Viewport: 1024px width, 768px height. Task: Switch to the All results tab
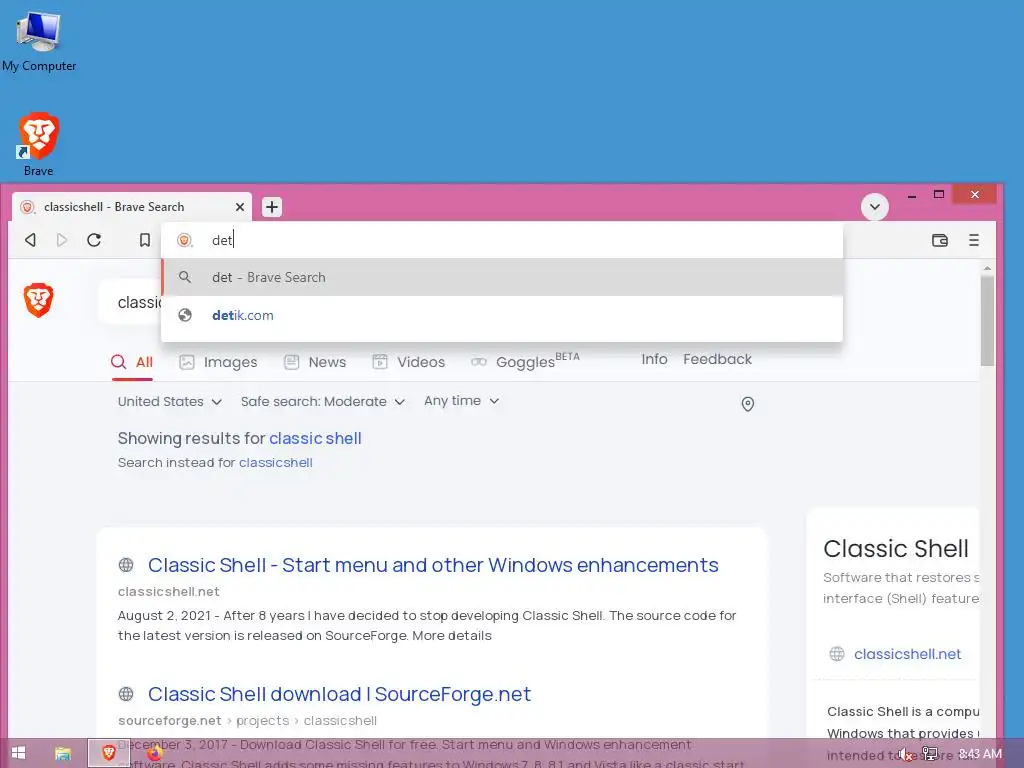click(132, 362)
